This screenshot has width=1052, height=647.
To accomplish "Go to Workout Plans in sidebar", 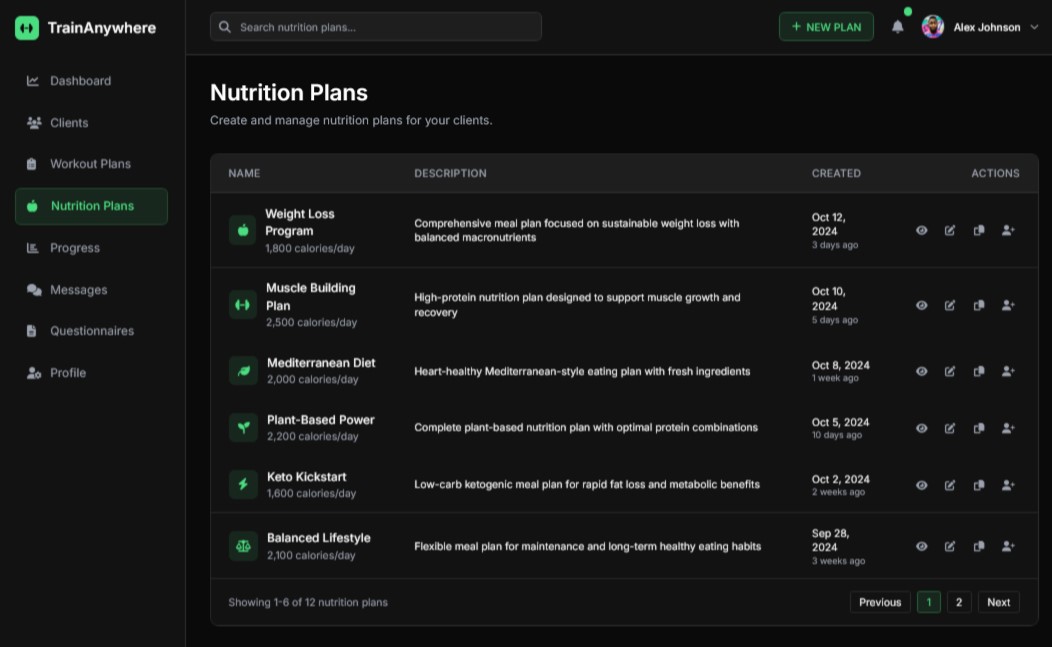I will coord(90,164).
